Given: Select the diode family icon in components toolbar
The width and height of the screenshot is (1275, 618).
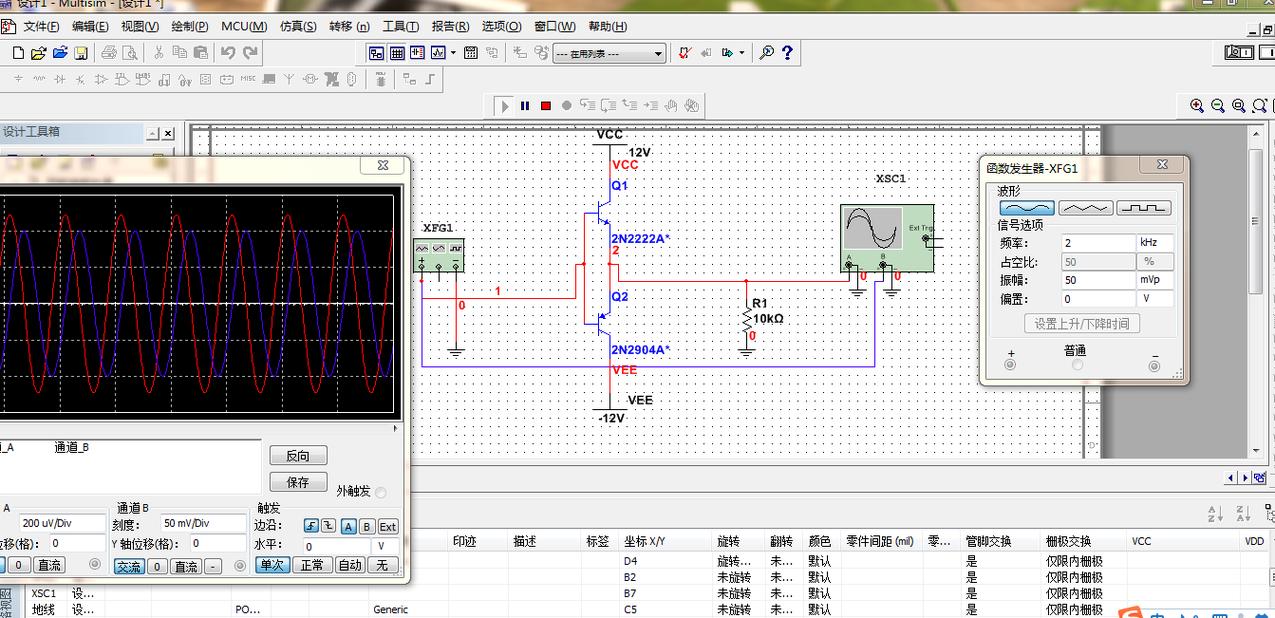Looking at the screenshot, I should coord(61,80).
